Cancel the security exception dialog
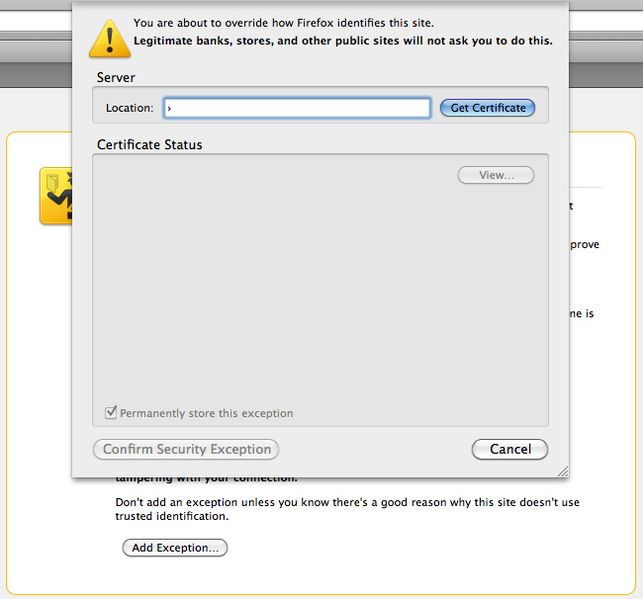This screenshot has width=643, height=599. click(x=509, y=449)
